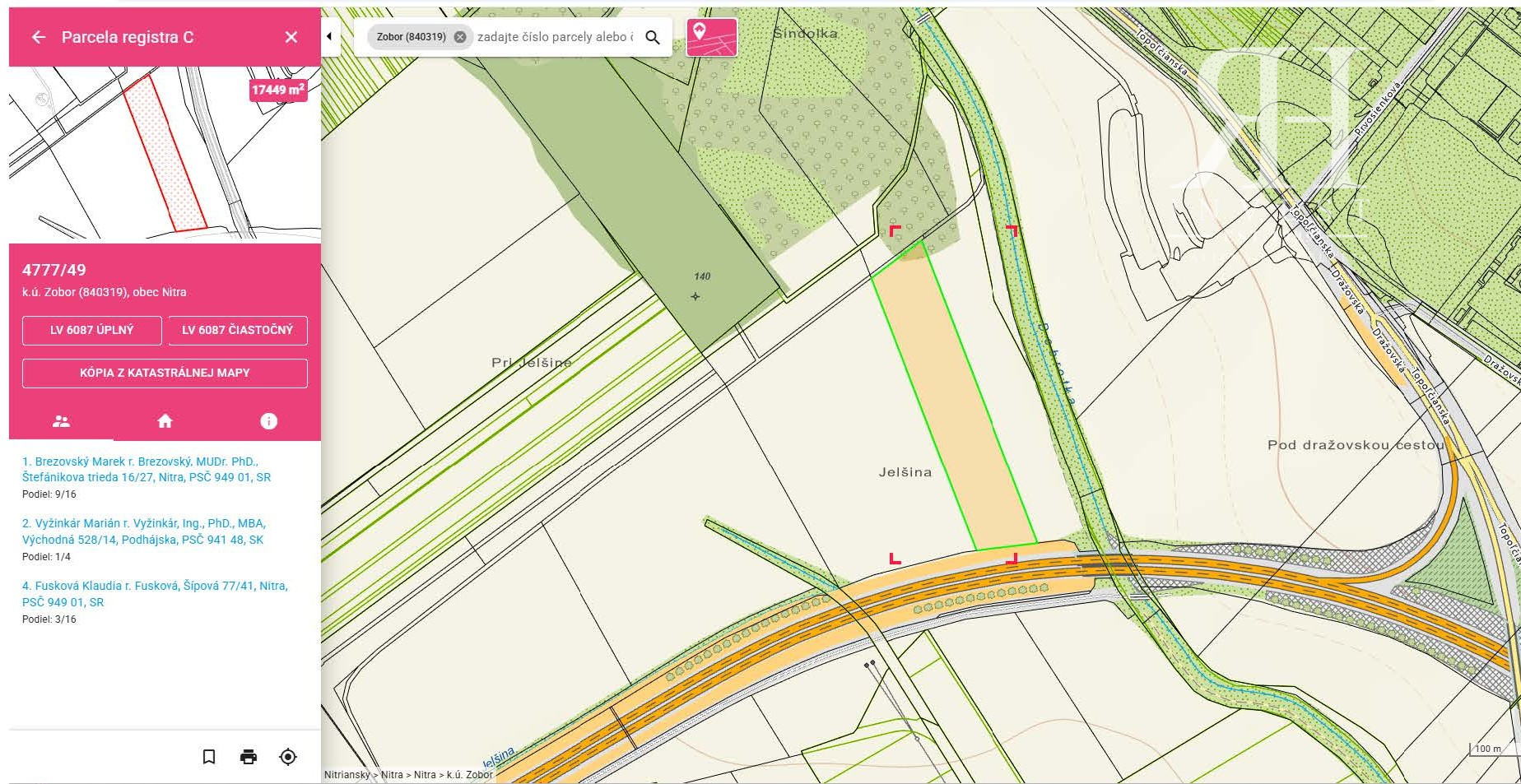Open LV 6087 ČIASTOČNÝ document
The height and width of the screenshot is (784, 1521).
237,330
